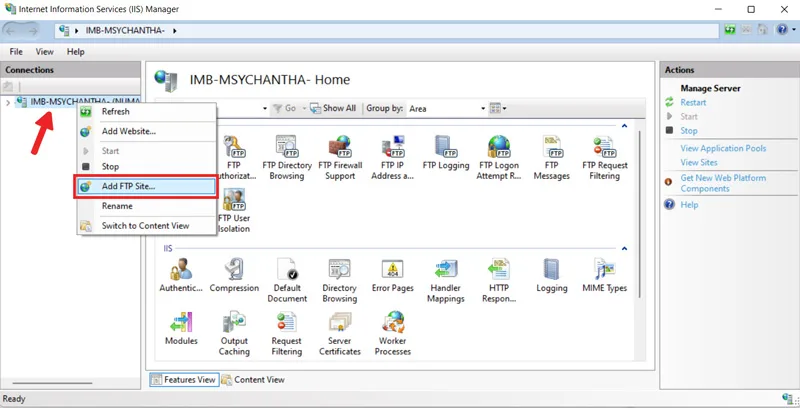The image size is (800, 408).
Task: Click the features list vertical scrollbar
Action: click(639, 214)
